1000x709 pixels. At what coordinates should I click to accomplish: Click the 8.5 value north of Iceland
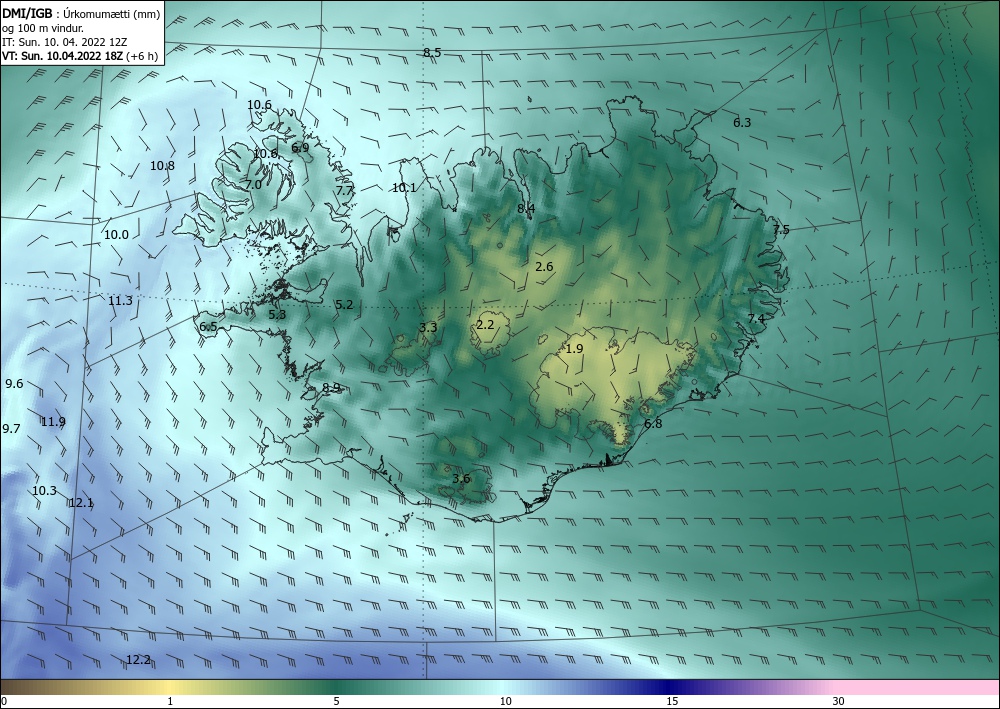coord(432,53)
